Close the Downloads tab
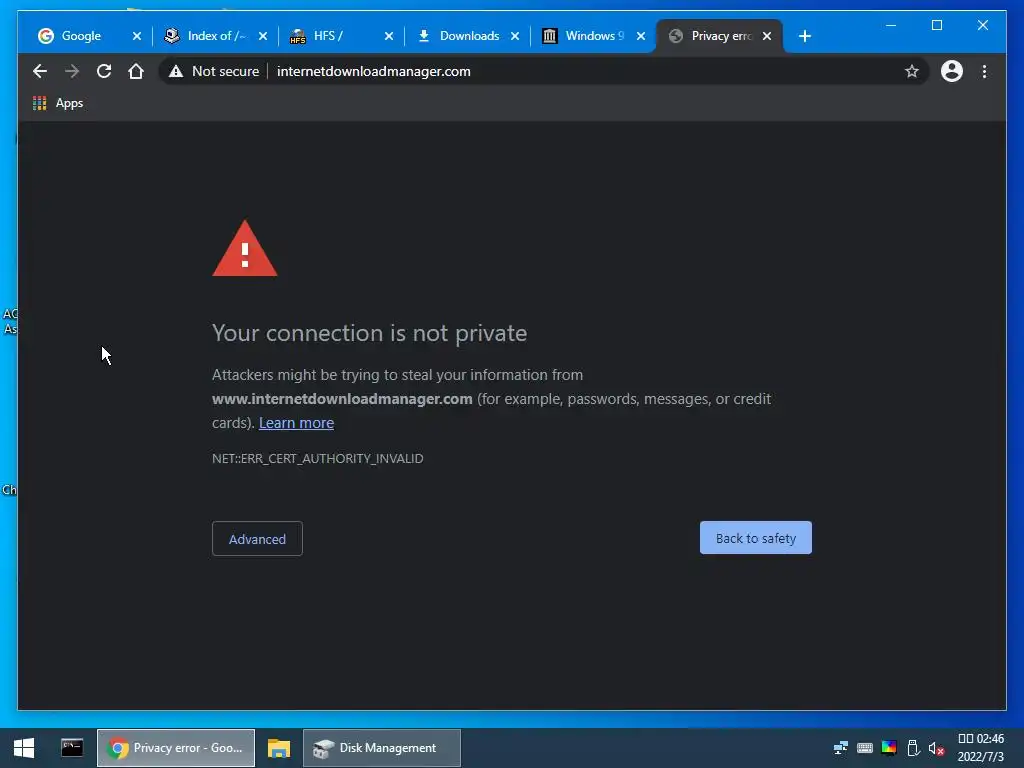Image resolution: width=1024 pixels, height=768 pixels. [x=515, y=36]
